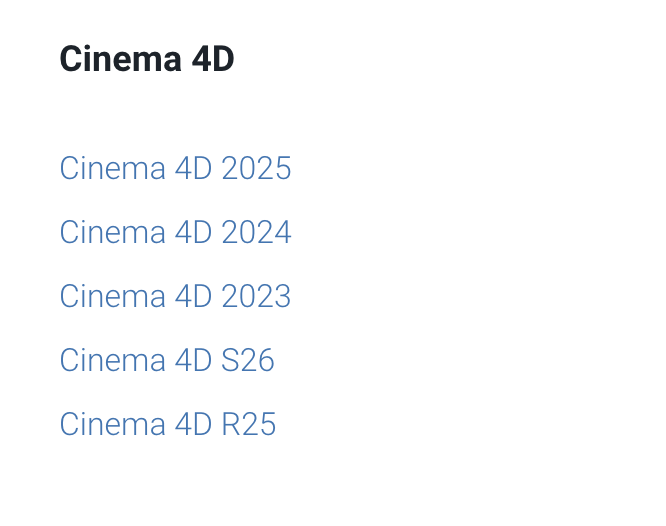Click the word 'Cinema' in the heading
666x526 pixels.
(121, 59)
